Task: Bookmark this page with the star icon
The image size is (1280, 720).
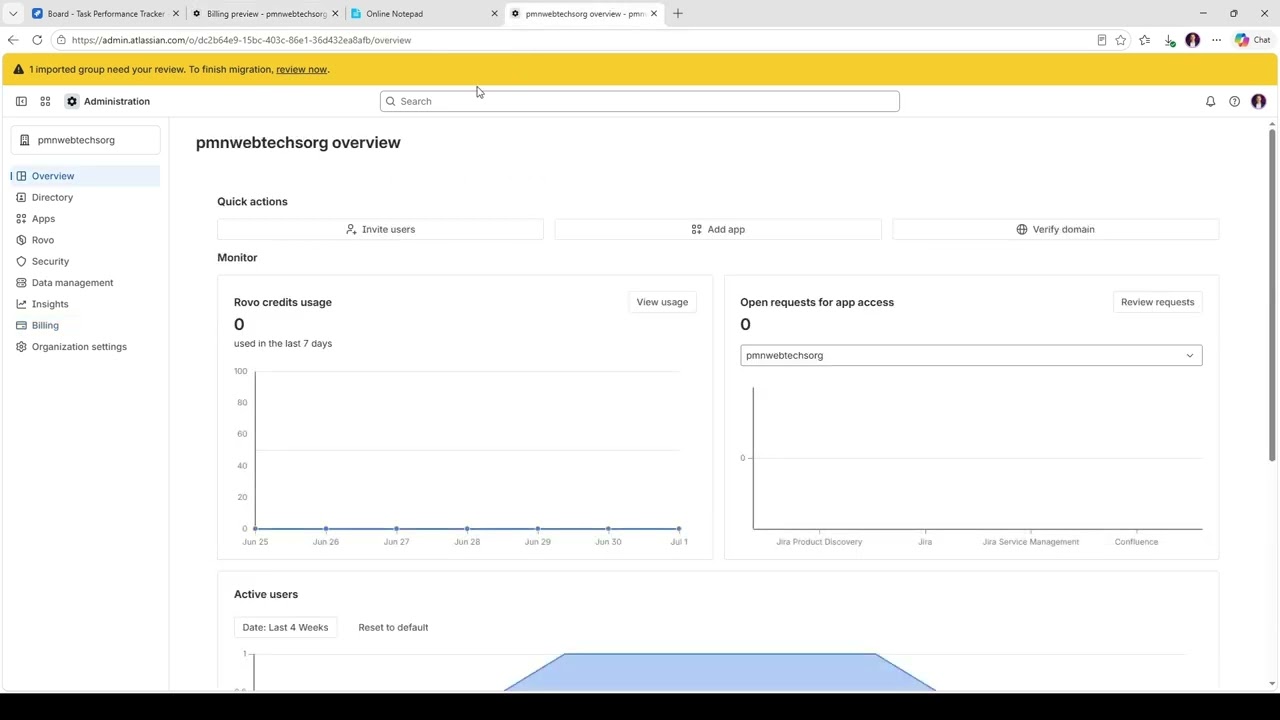Action: (1120, 40)
